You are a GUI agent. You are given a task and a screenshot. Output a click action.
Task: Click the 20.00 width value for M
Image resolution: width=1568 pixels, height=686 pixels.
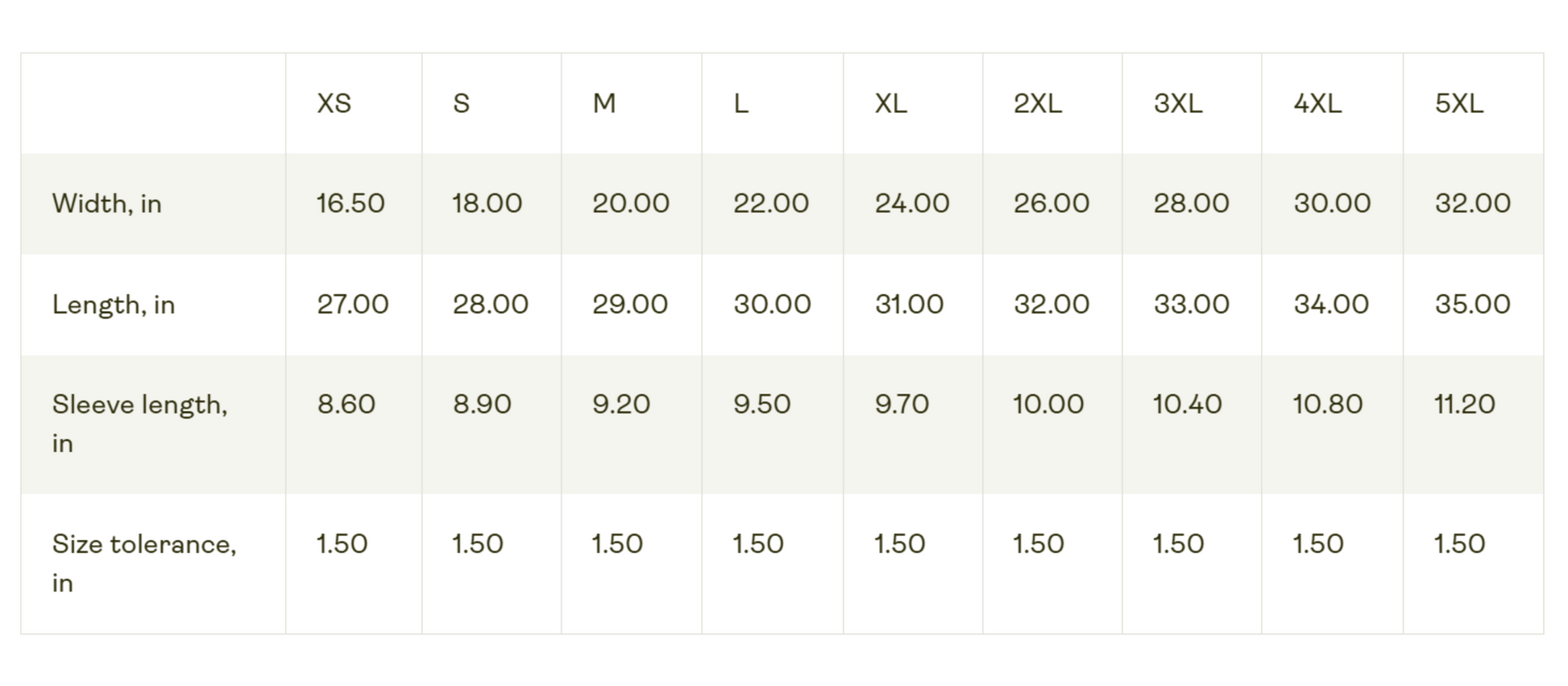[630, 203]
